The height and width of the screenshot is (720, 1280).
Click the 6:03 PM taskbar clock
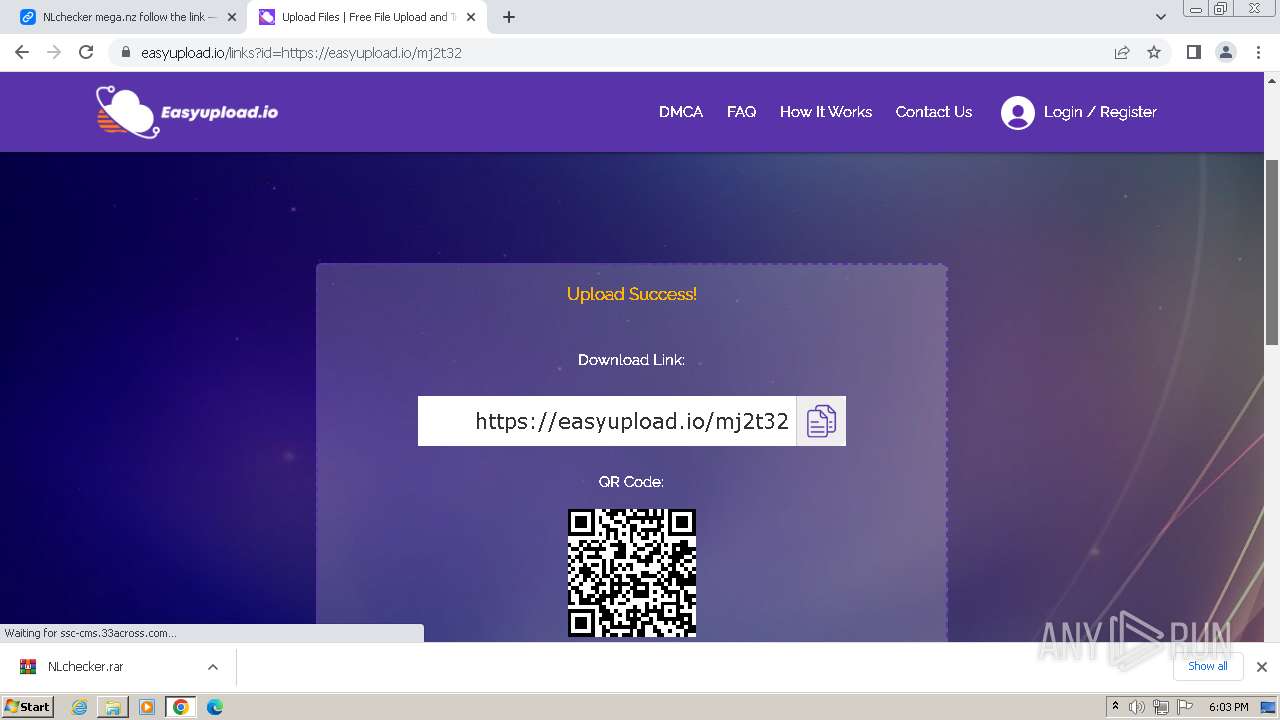pyautogui.click(x=1228, y=707)
